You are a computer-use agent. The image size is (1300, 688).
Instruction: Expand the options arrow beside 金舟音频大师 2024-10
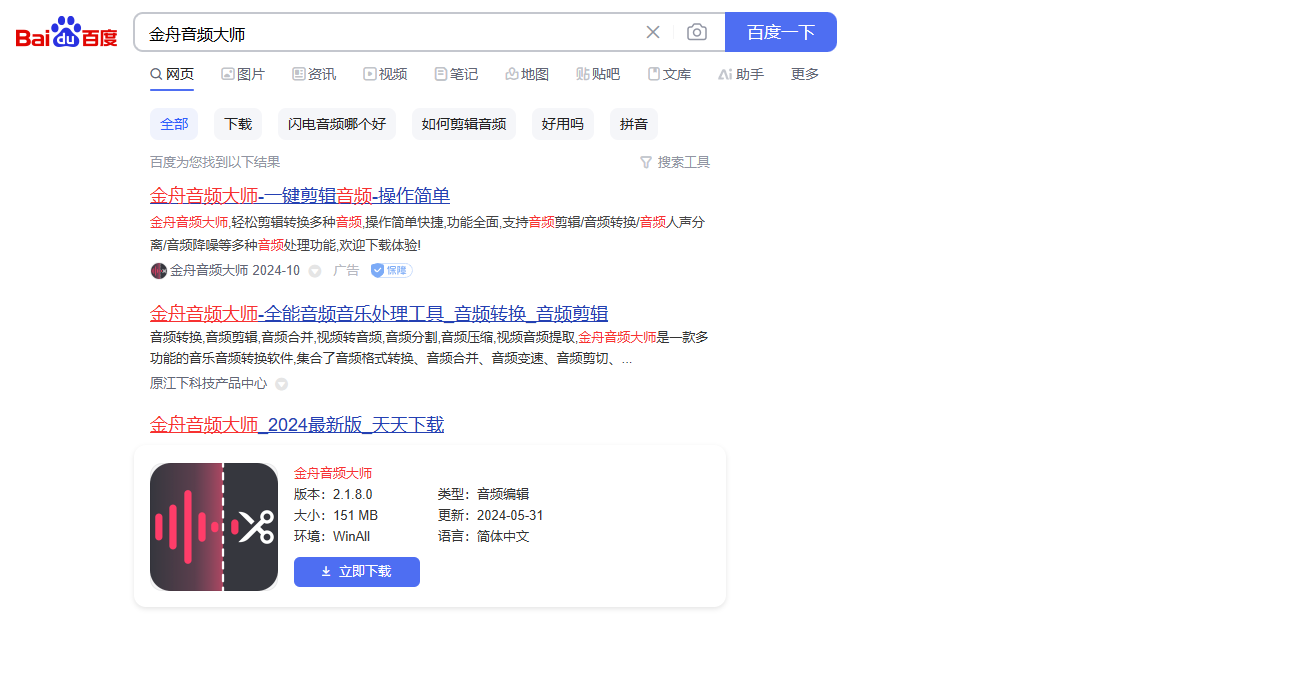tap(314, 270)
